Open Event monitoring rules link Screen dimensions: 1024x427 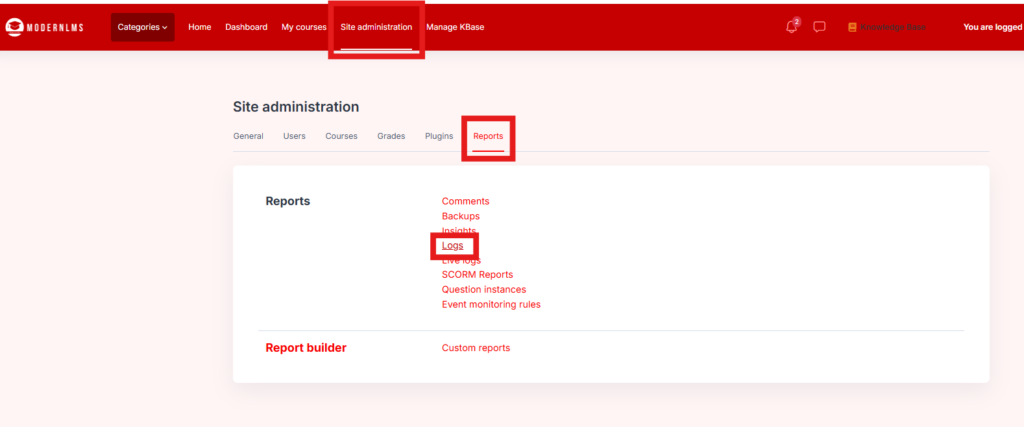(x=491, y=304)
